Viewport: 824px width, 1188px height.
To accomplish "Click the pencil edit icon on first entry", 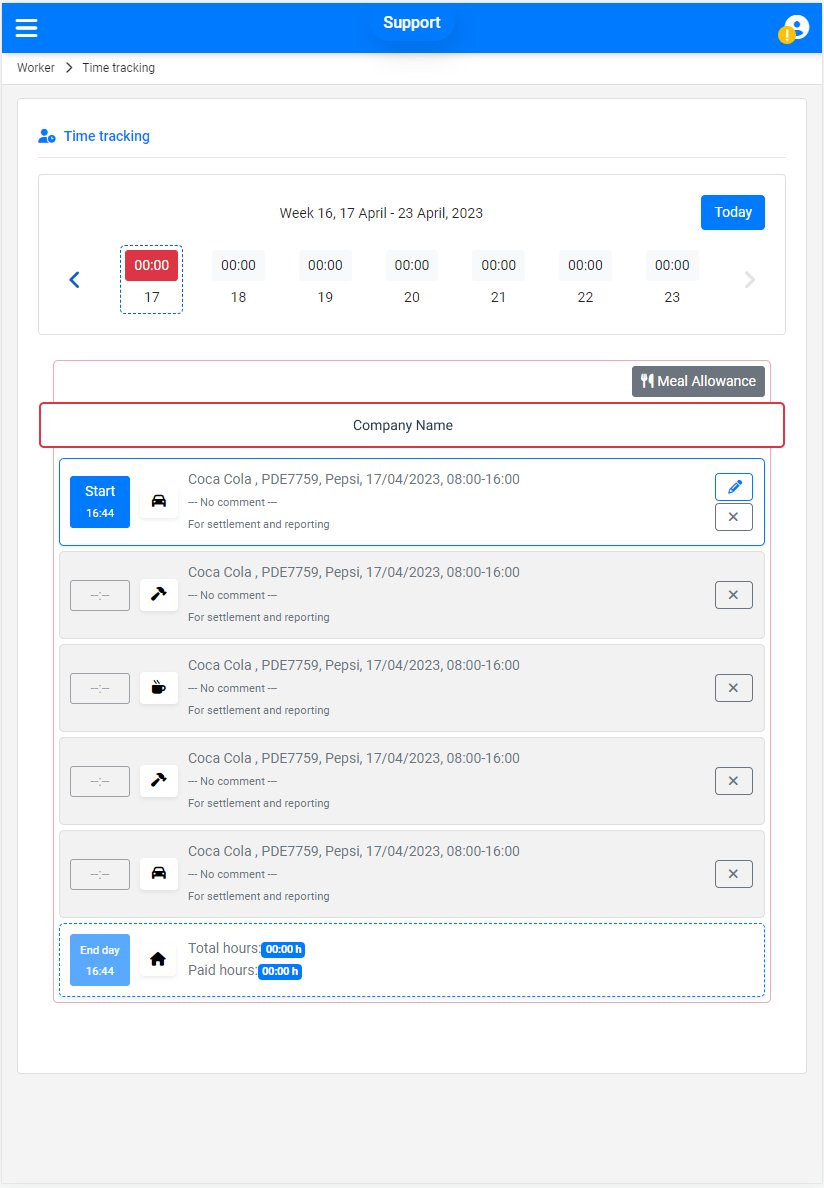I will point(733,487).
